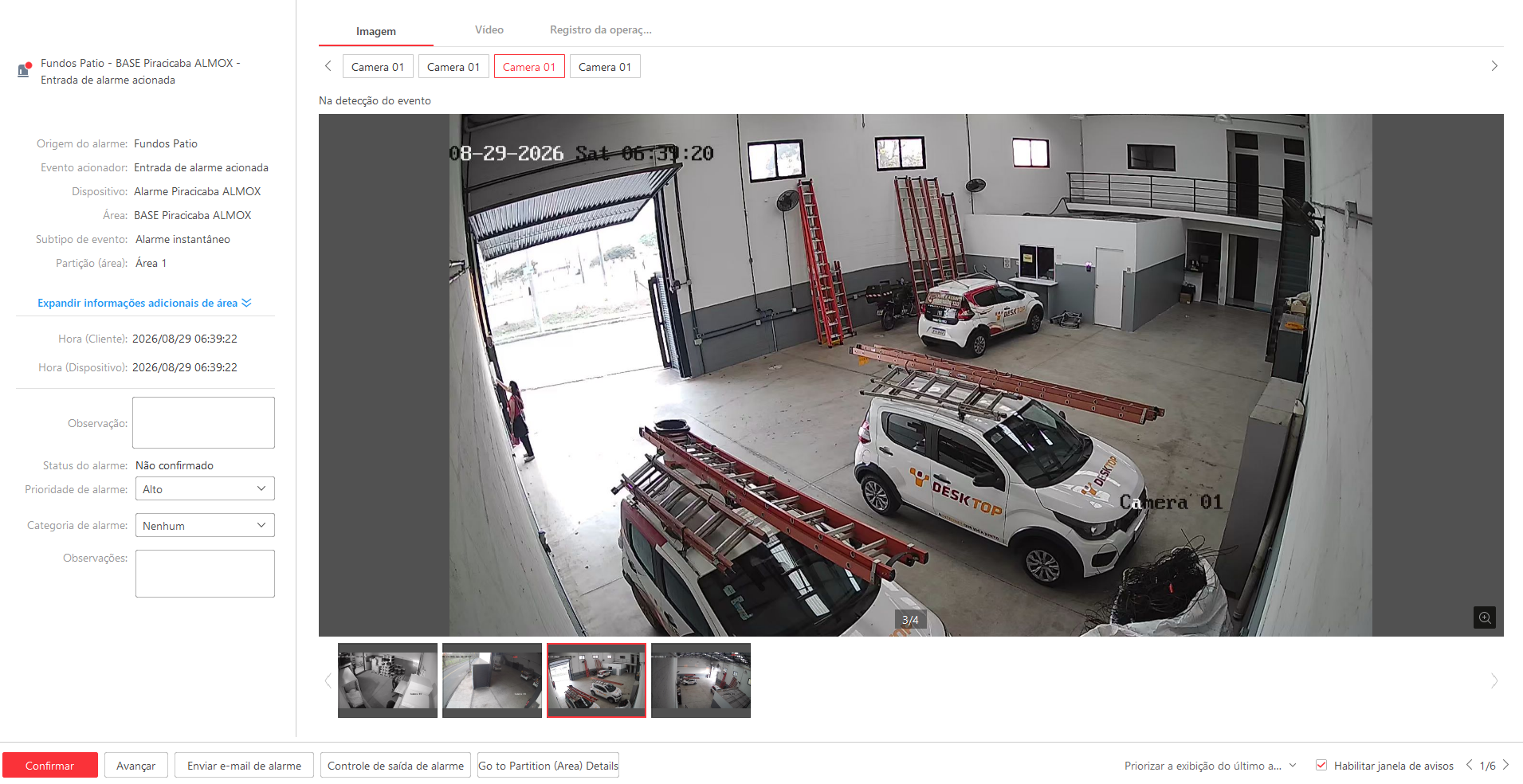Image resolution: width=1523 pixels, height=784 pixels.
Task: Open Controle de saída de alarme
Action: pyautogui.click(x=395, y=765)
